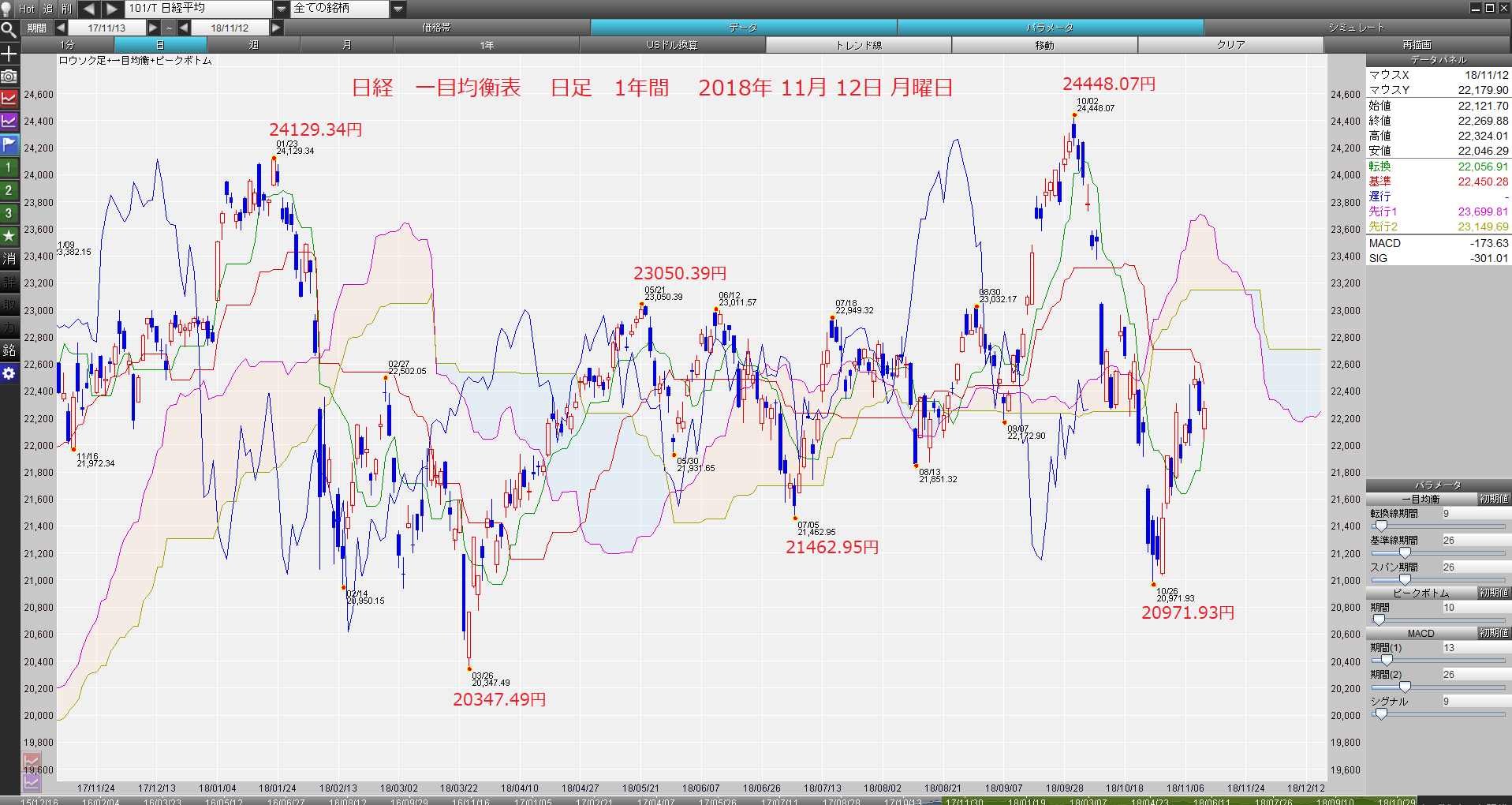Screen dimensions: 1512x805
Task: Select the 1年 timeframe
Action: [x=487, y=45]
